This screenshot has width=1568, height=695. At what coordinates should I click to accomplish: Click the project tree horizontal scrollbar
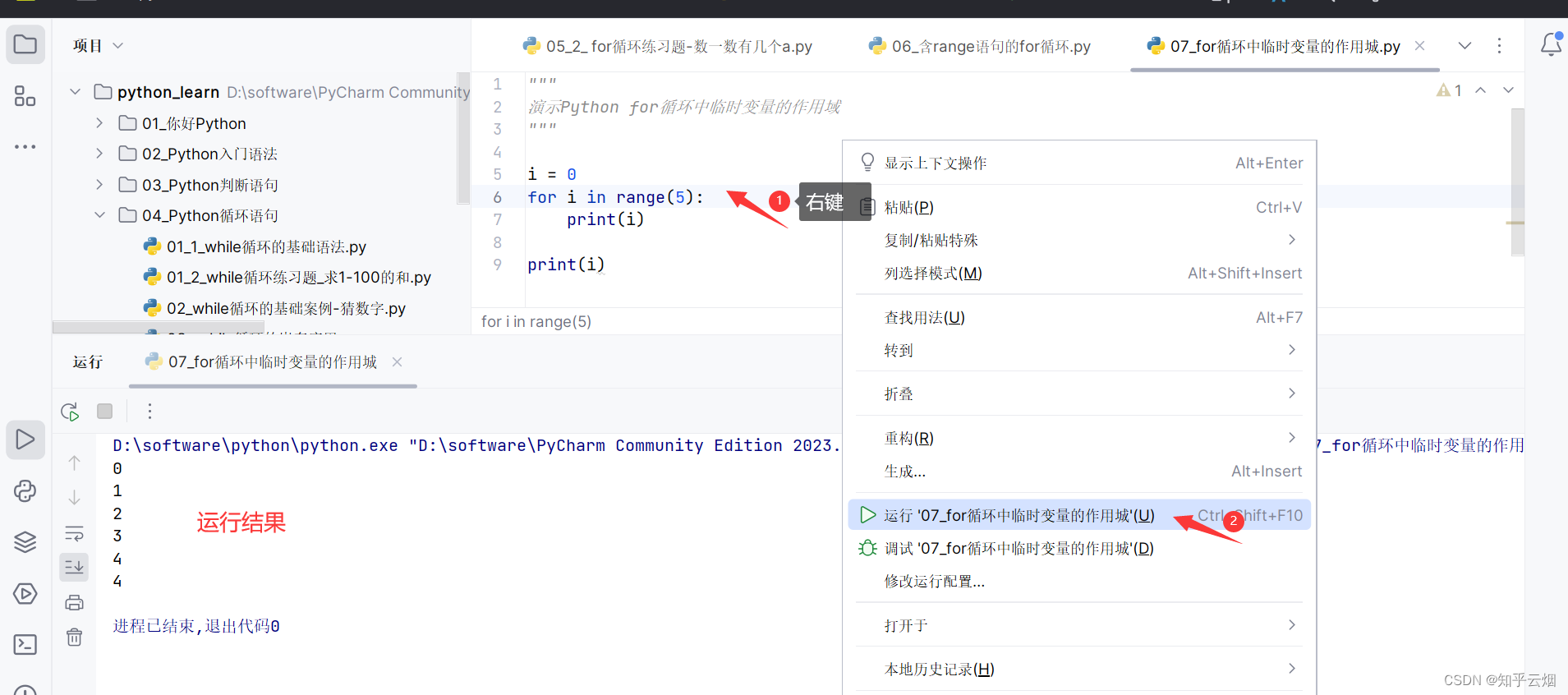click(159, 328)
